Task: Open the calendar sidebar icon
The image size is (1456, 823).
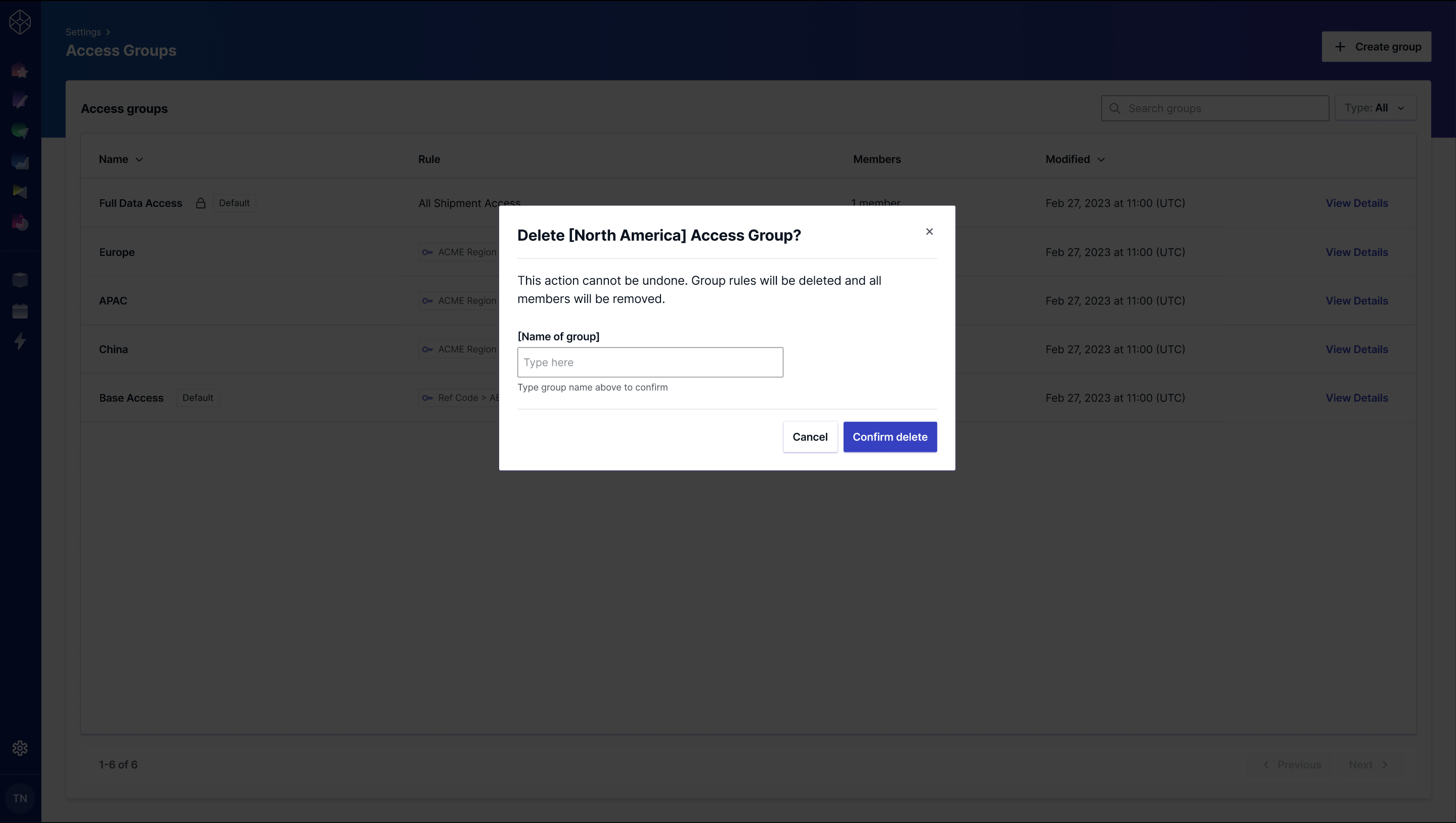Action: pyautogui.click(x=20, y=310)
